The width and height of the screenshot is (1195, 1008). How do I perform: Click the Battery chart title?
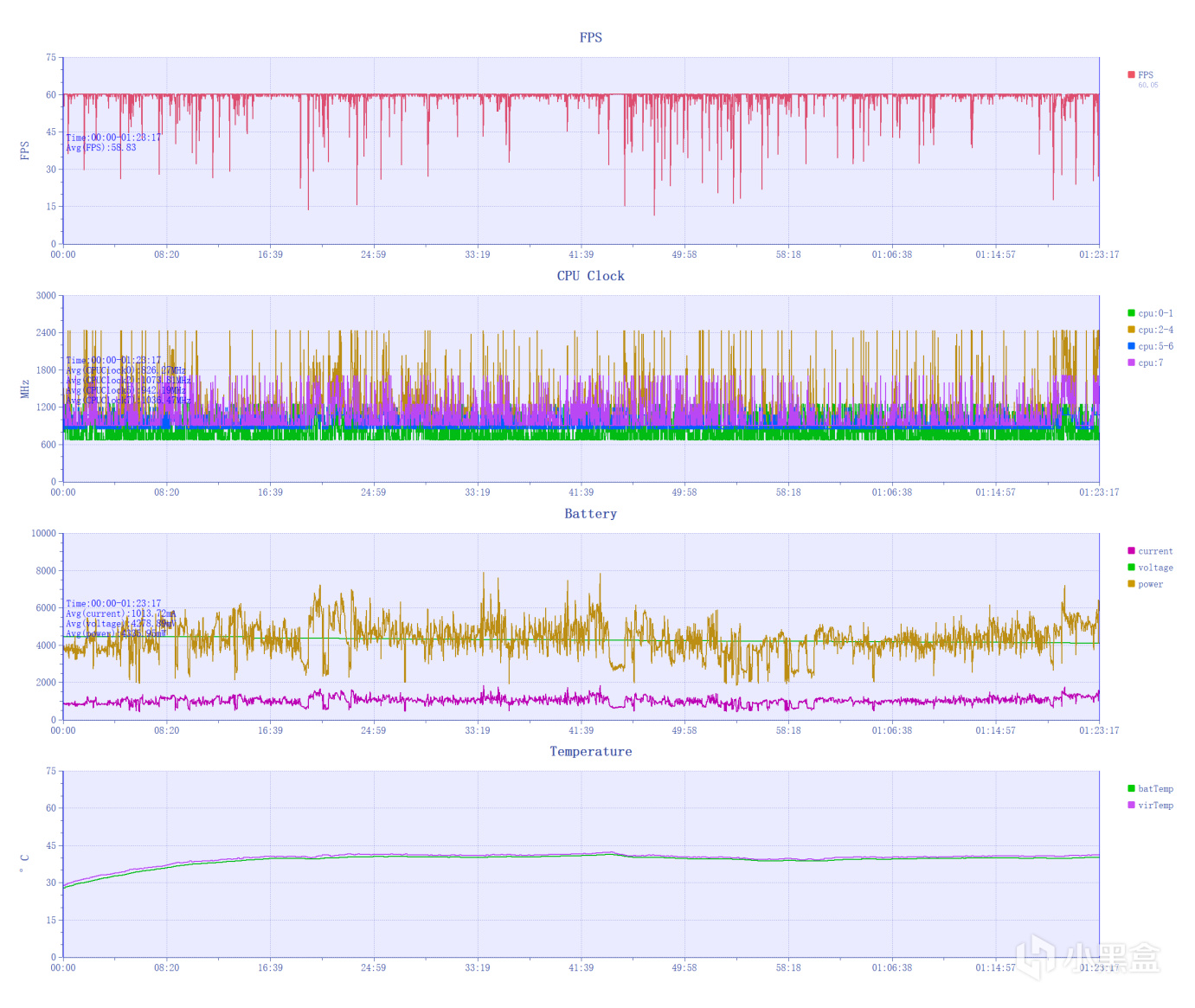591,514
